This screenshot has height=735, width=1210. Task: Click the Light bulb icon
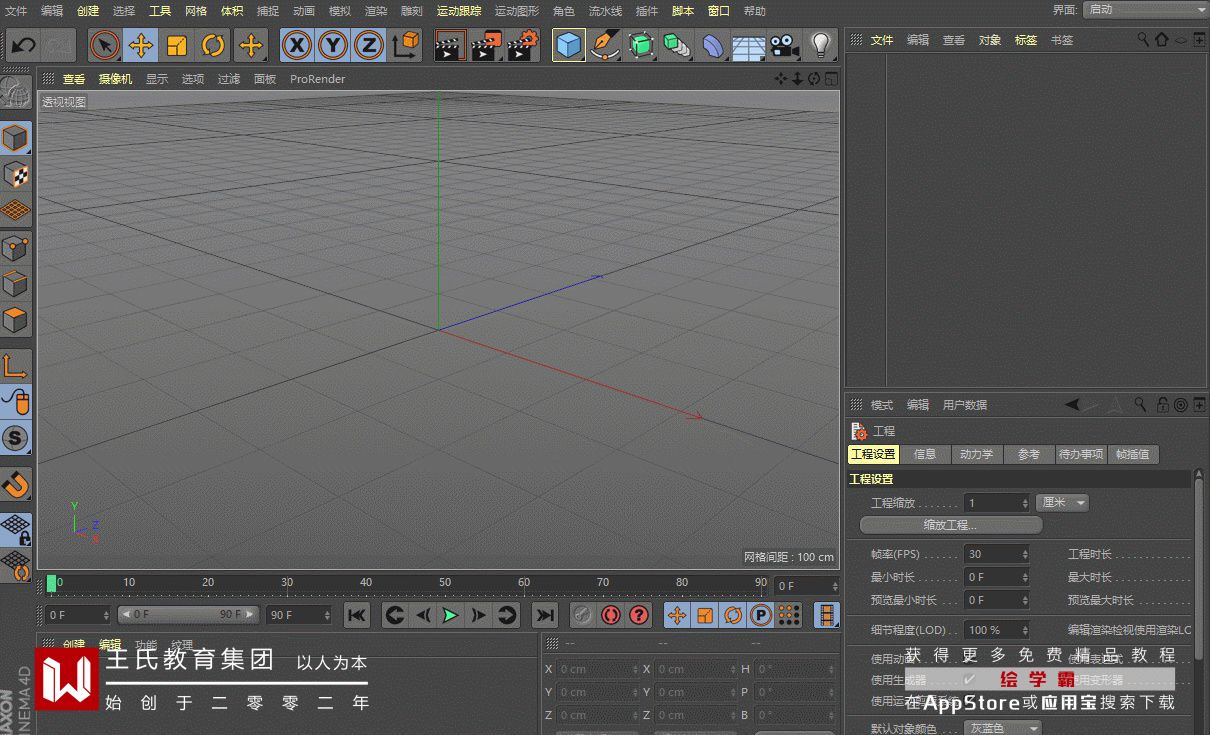(820, 45)
